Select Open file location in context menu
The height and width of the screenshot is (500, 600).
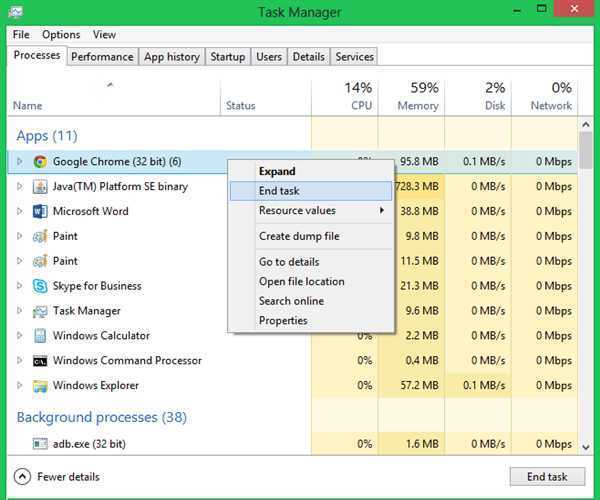pyautogui.click(x=301, y=281)
